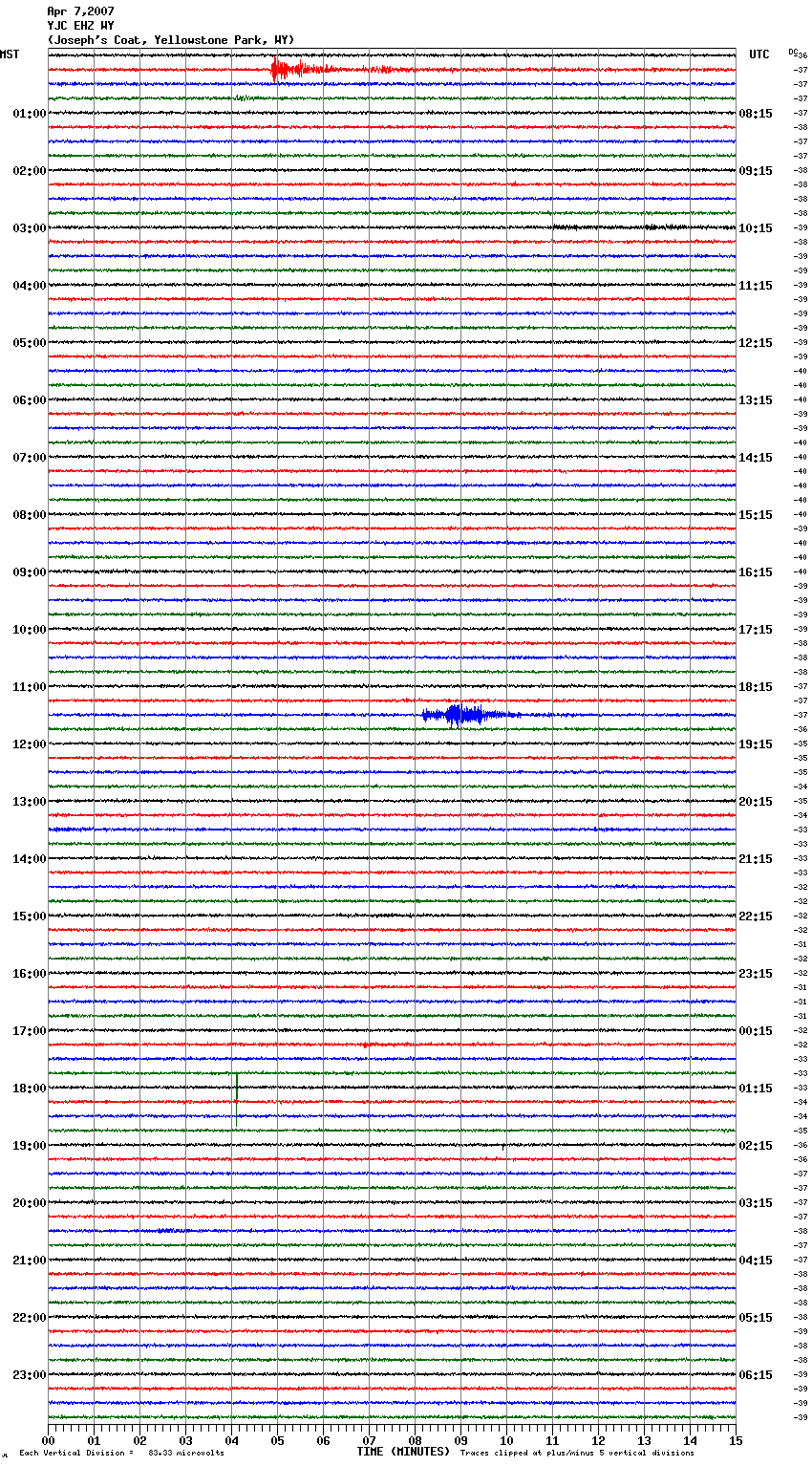Click the minute 00 tick label on bottom axis
The width and height of the screenshot is (812, 1466).
pyautogui.click(x=48, y=1440)
